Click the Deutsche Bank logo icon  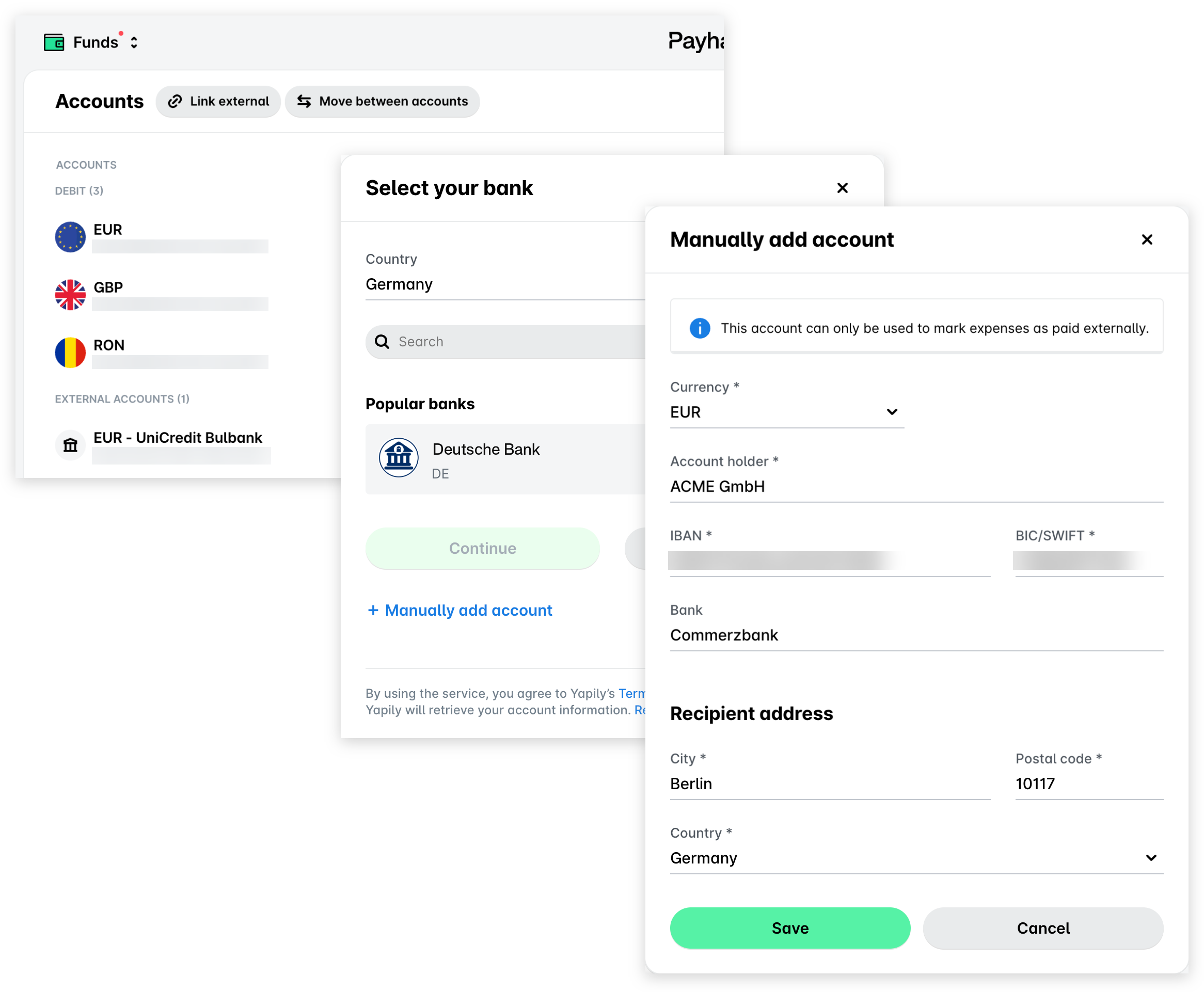point(399,457)
